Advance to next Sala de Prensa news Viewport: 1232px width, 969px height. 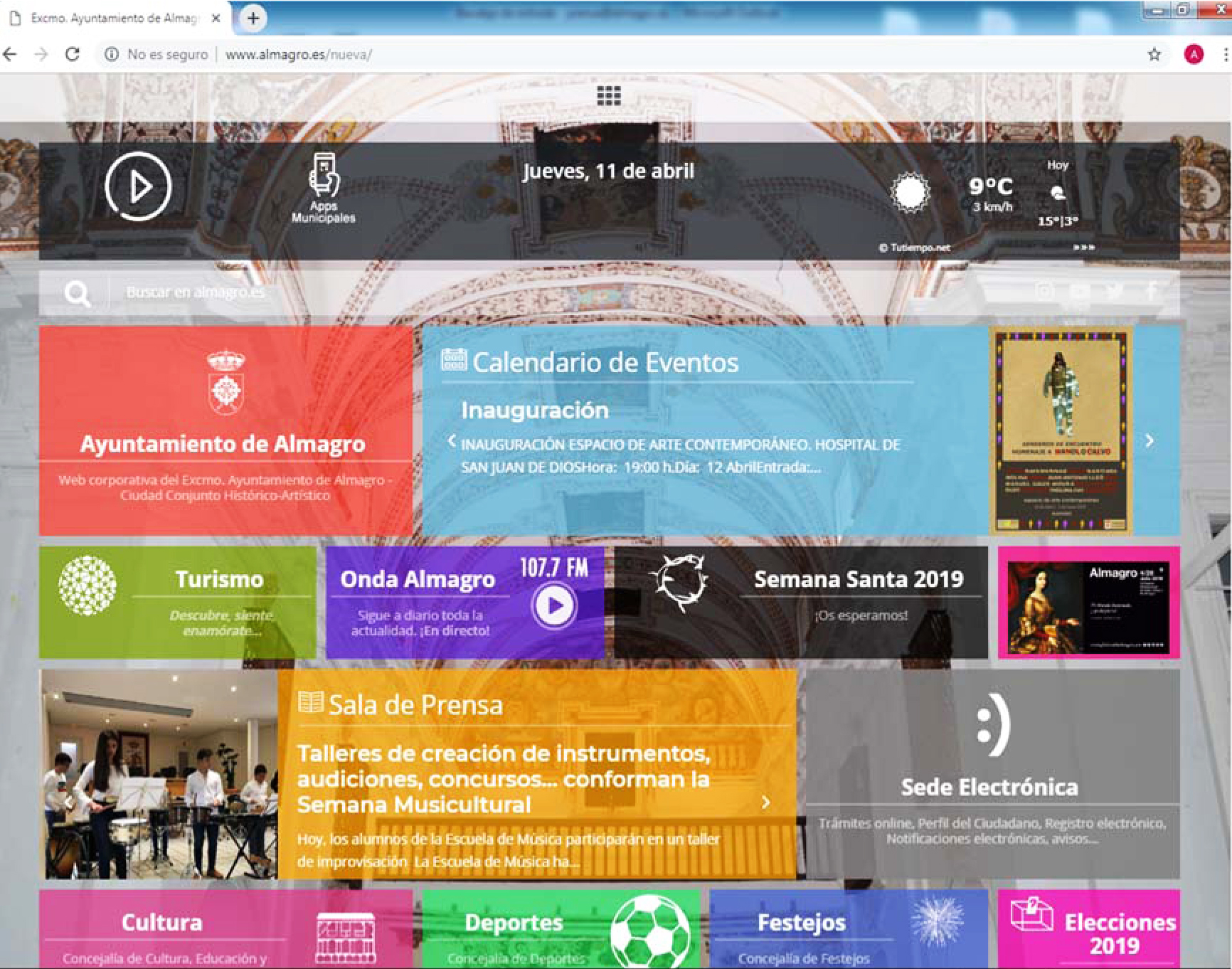[x=765, y=803]
